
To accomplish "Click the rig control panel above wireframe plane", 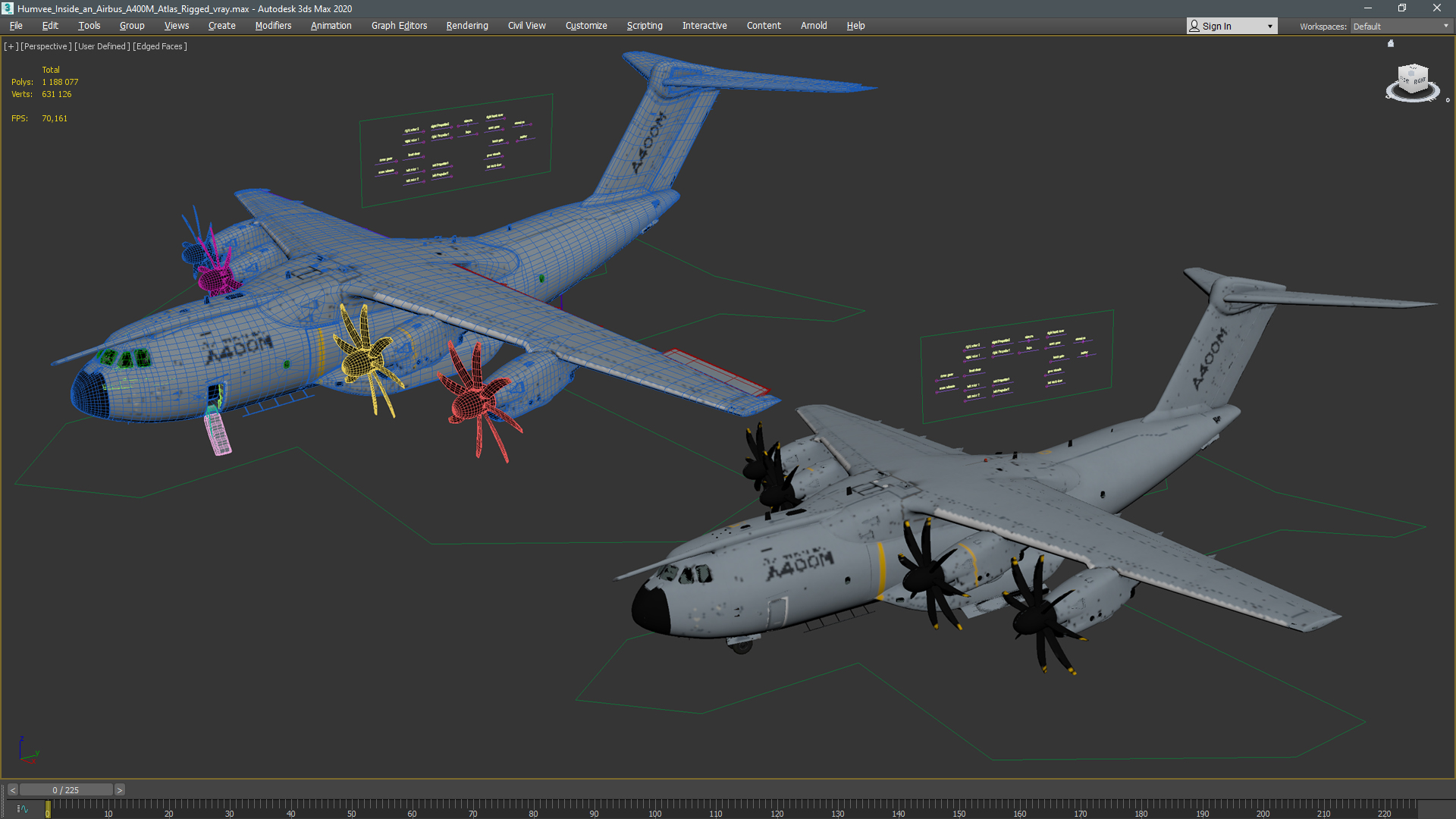I will coord(457,150).
